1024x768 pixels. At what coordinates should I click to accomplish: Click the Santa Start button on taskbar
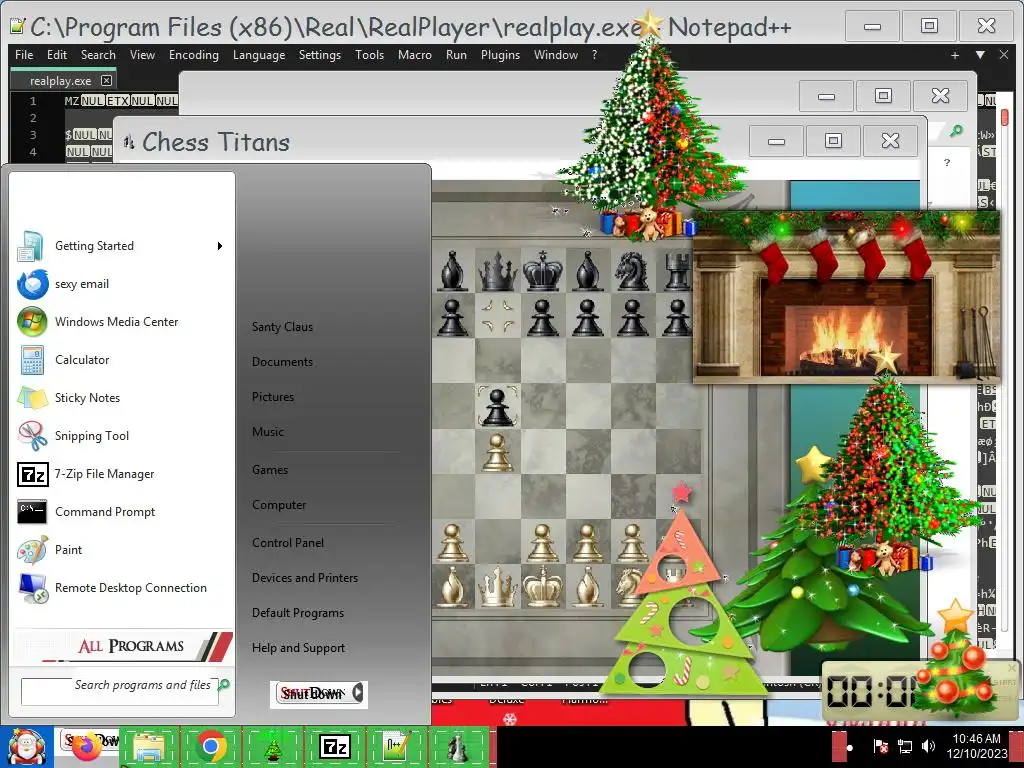tap(26, 747)
